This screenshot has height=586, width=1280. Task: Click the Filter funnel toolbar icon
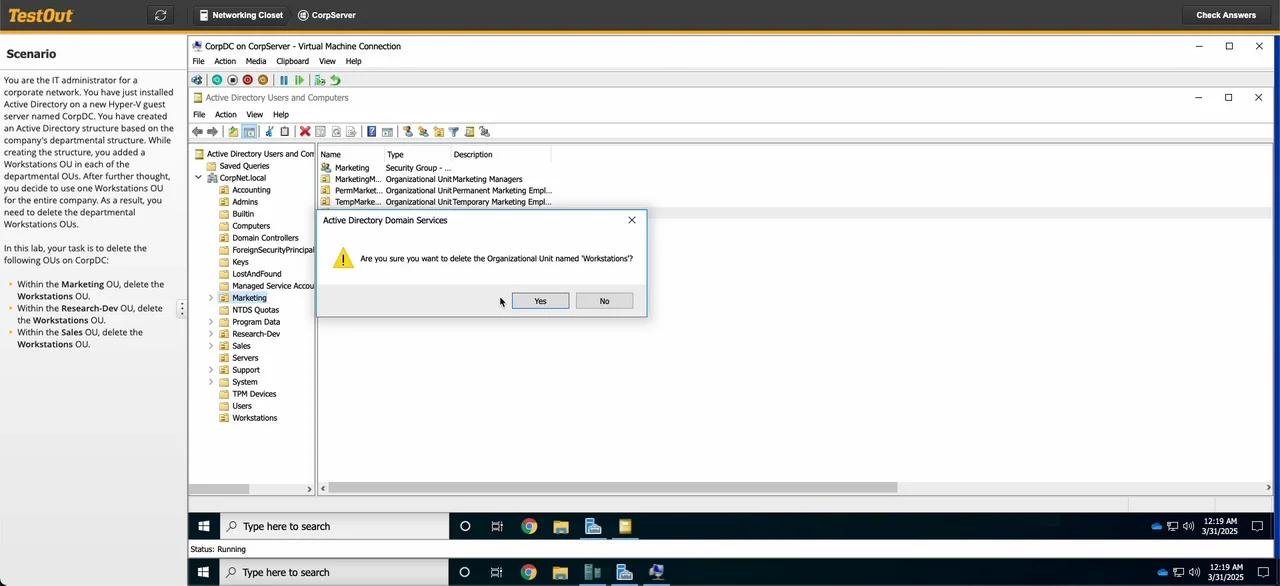click(x=453, y=132)
